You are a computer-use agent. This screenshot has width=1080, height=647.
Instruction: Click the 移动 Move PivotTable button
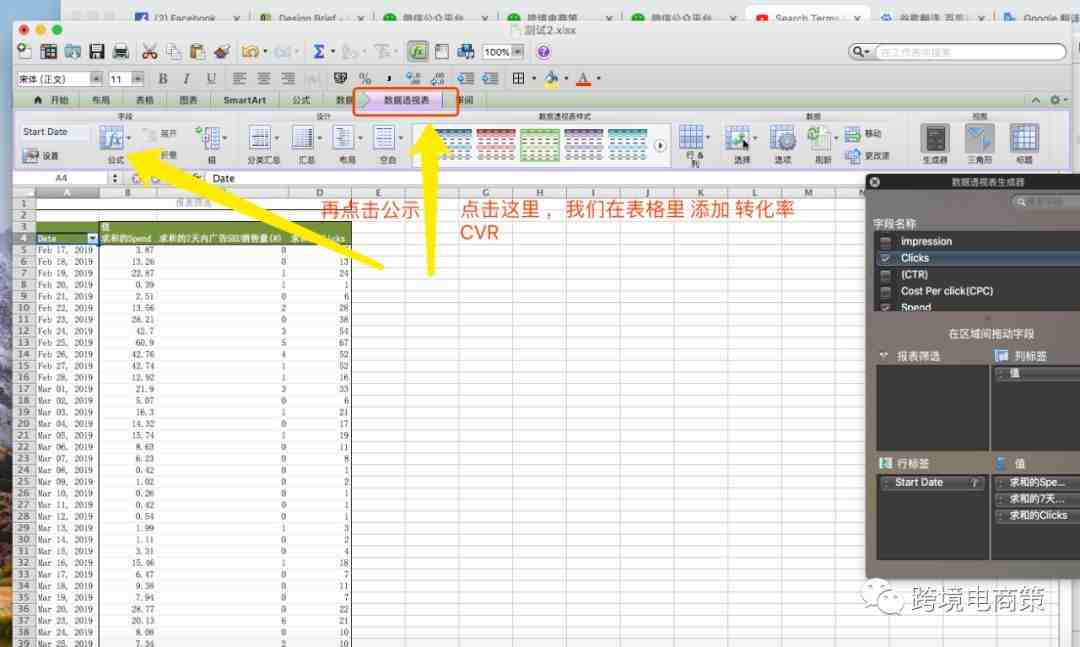[863, 134]
